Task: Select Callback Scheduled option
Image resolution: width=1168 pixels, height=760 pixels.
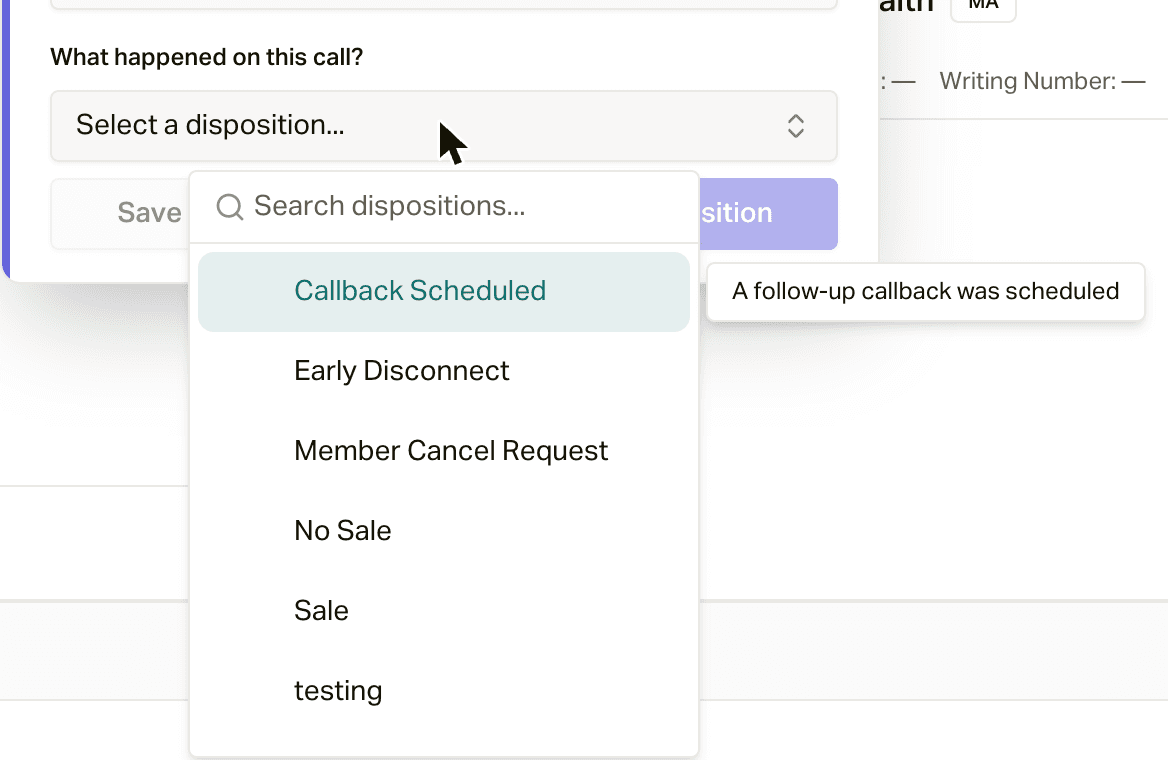Action: click(x=444, y=291)
